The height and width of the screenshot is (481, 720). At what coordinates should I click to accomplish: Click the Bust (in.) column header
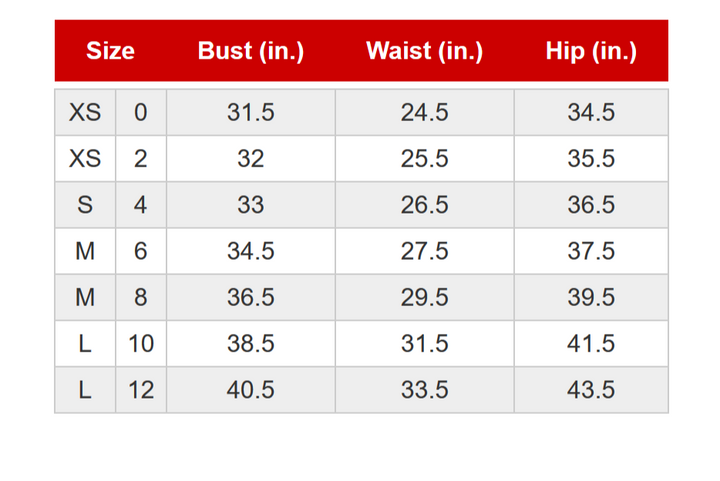point(250,51)
